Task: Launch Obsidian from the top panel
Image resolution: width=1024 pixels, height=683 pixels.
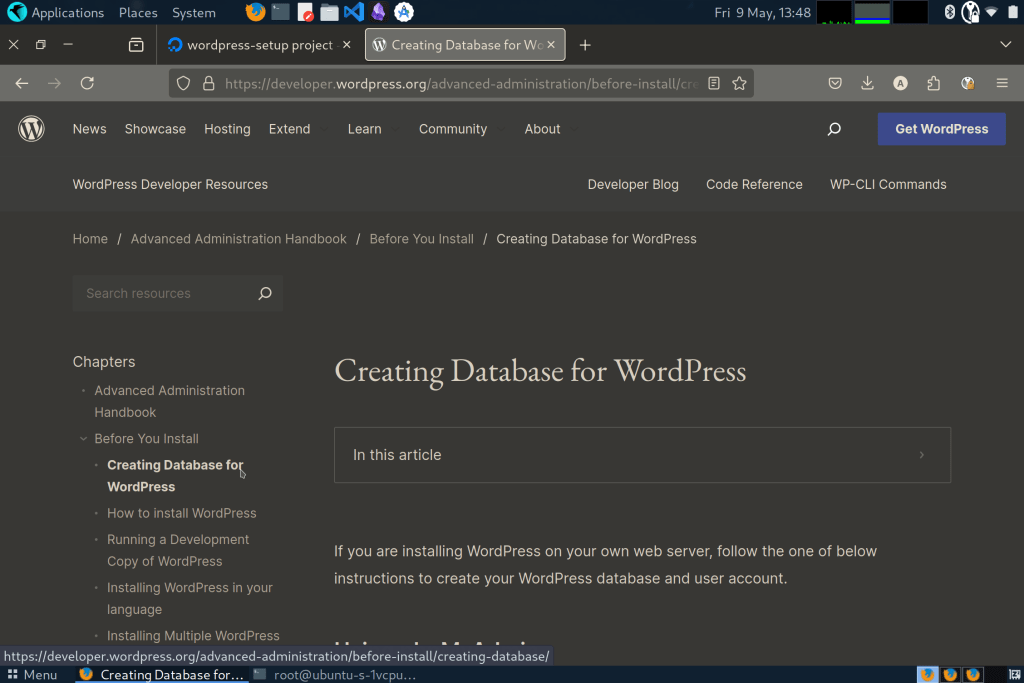Action: click(378, 12)
